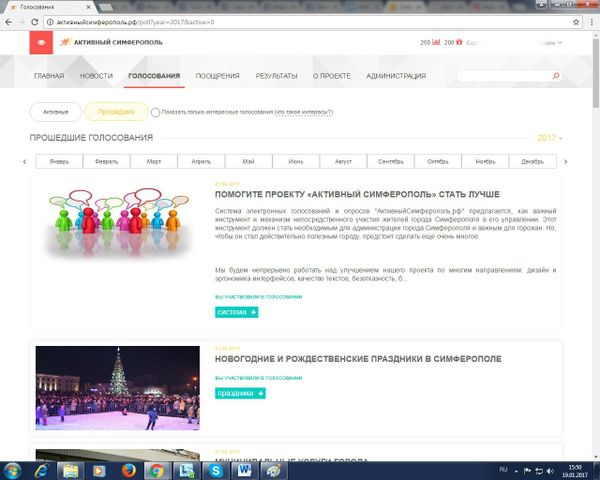Image resolution: width=600 pixels, height=480 pixels.
Task: Switch to Chrome in the taskbar
Action: coord(157,470)
